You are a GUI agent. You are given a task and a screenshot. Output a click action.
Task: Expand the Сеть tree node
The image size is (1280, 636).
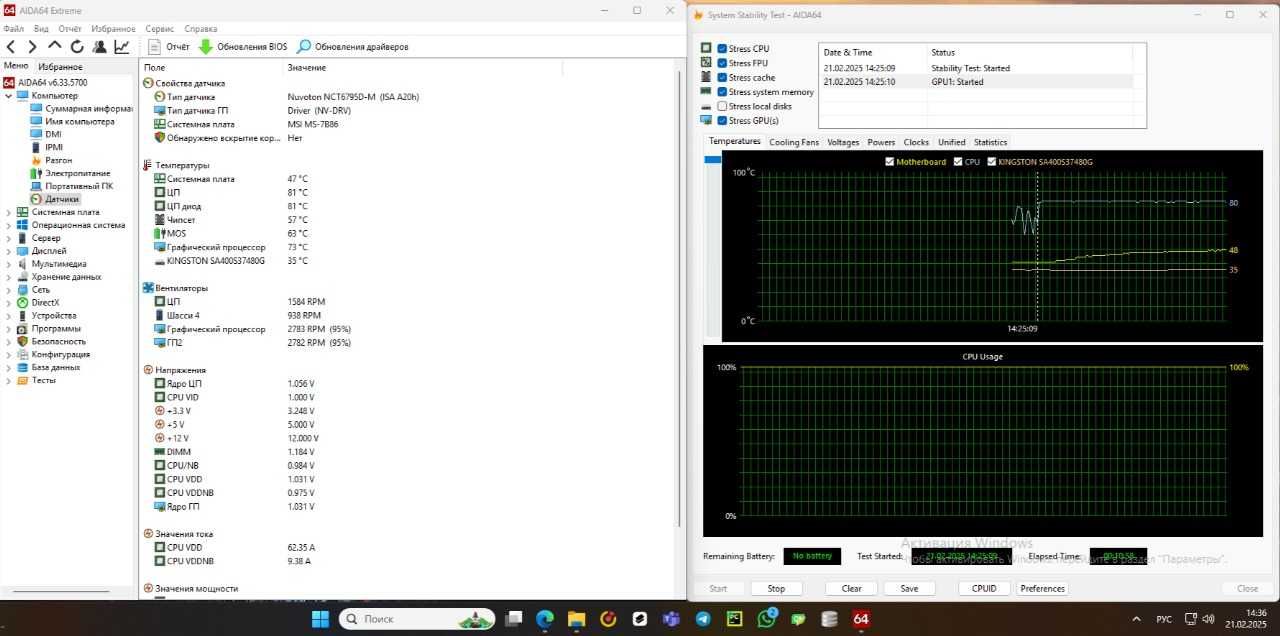point(9,290)
